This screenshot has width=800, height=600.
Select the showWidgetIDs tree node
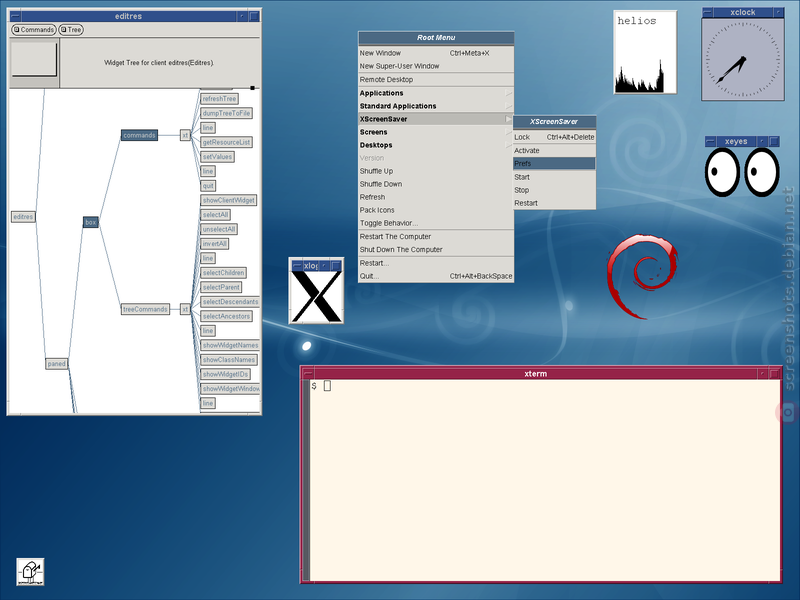click(226, 374)
